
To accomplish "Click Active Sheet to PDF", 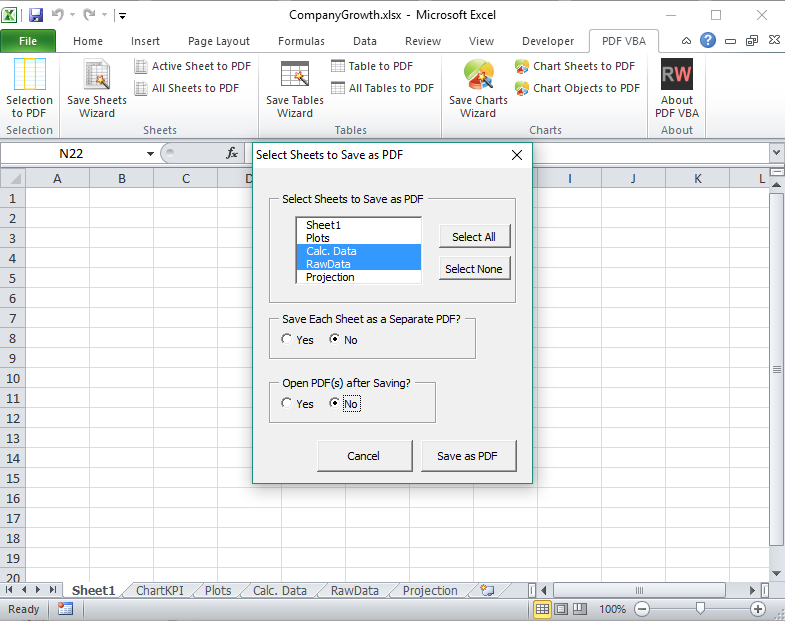I will [x=193, y=66].
